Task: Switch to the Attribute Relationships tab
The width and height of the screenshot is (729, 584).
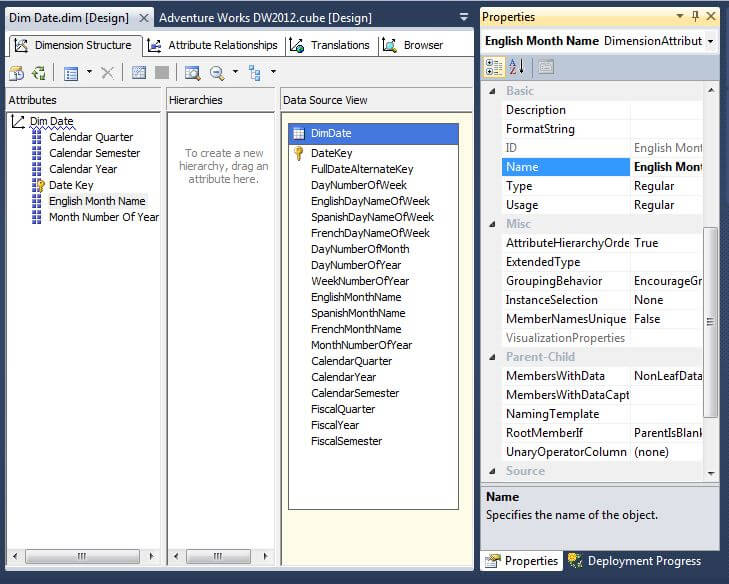Action: coord(213,45)
